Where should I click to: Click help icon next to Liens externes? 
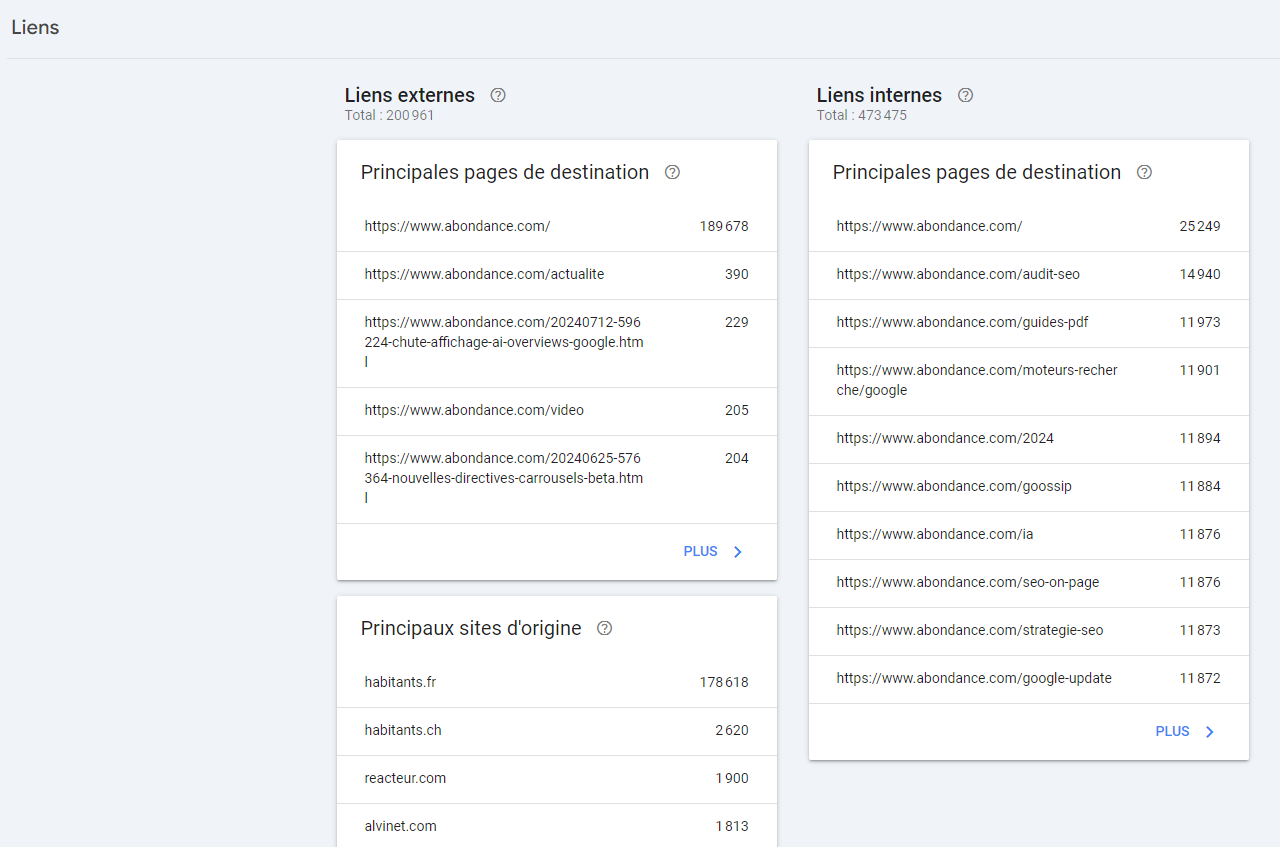pos(498,95)
